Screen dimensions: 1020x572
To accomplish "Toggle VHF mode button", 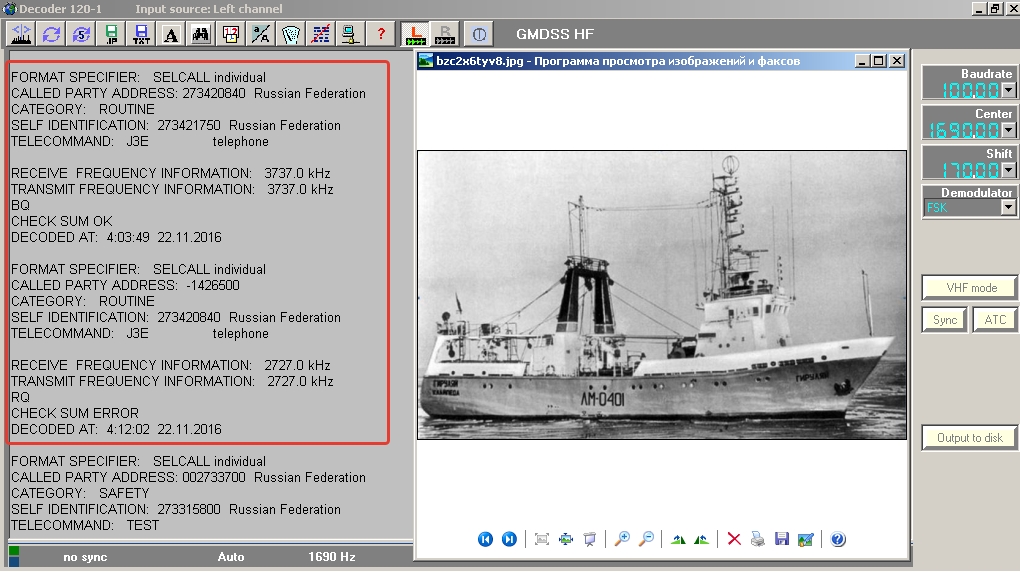I will [x=971, y=287].
